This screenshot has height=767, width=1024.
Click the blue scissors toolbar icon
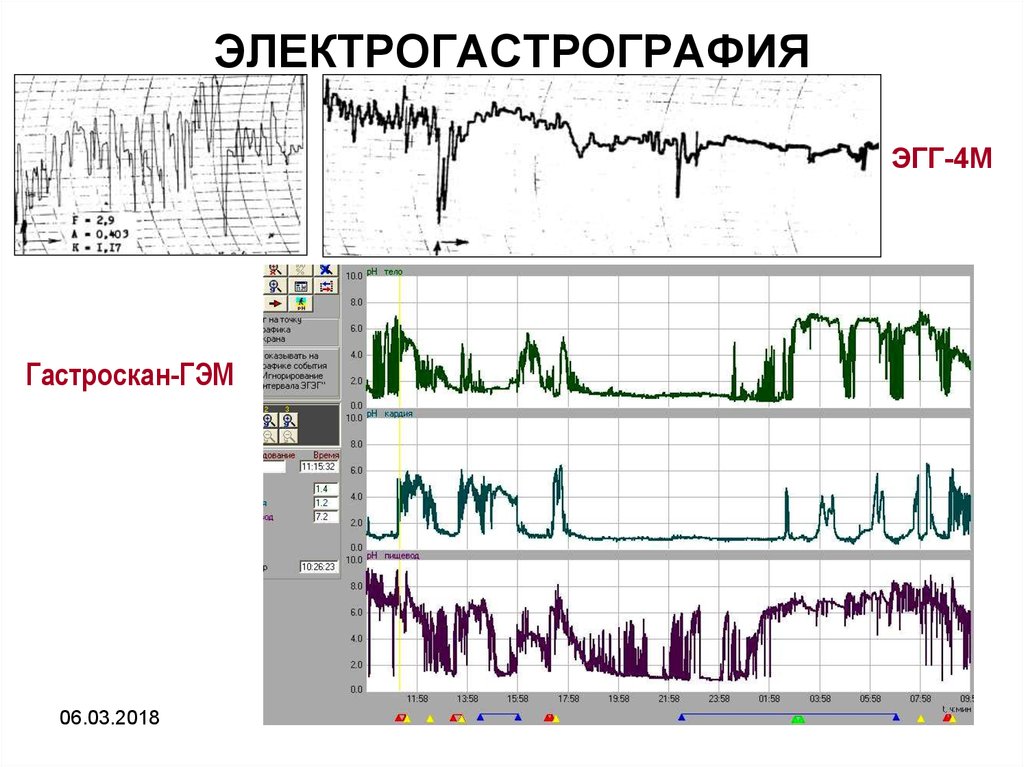tap(325, 268)
